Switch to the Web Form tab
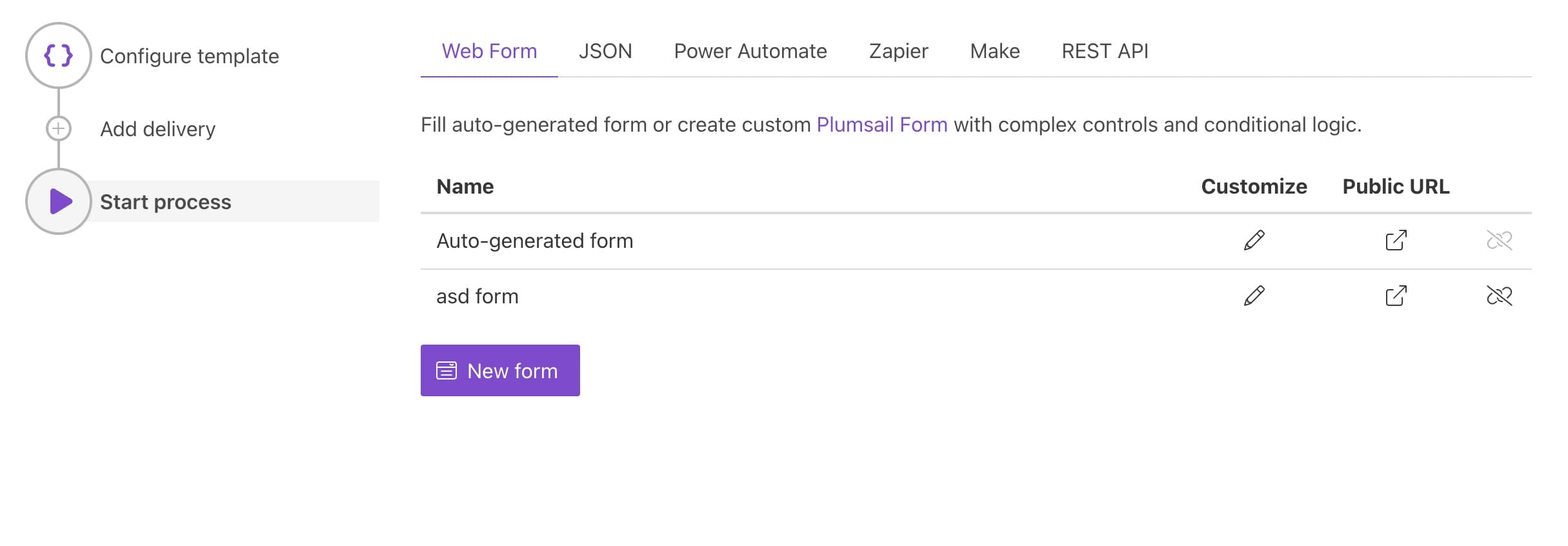Screen dimensions: 1568x546 point(489,51)
